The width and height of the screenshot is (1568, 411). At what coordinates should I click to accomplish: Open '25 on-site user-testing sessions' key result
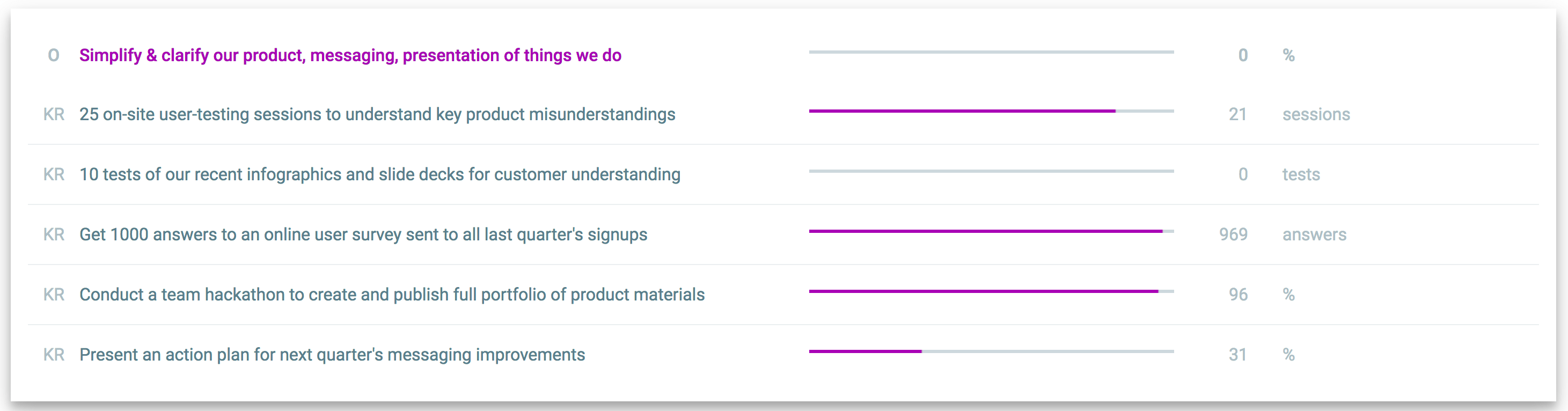click(377, 114)
